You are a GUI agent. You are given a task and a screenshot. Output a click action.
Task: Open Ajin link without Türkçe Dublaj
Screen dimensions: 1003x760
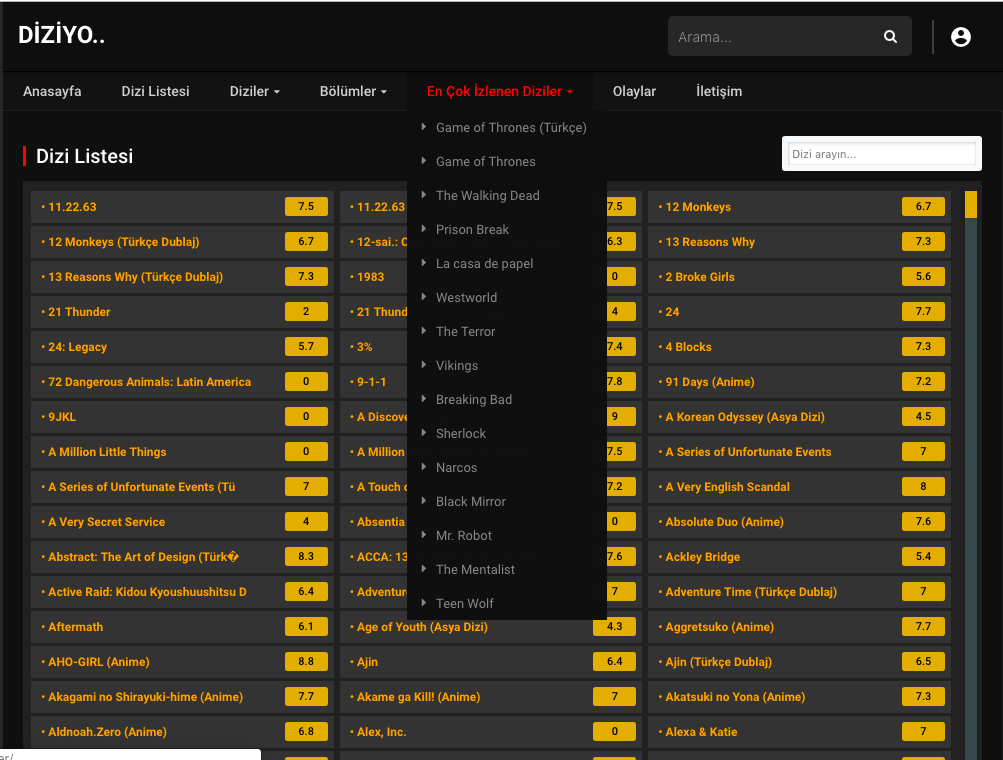(x=367, y=661)
